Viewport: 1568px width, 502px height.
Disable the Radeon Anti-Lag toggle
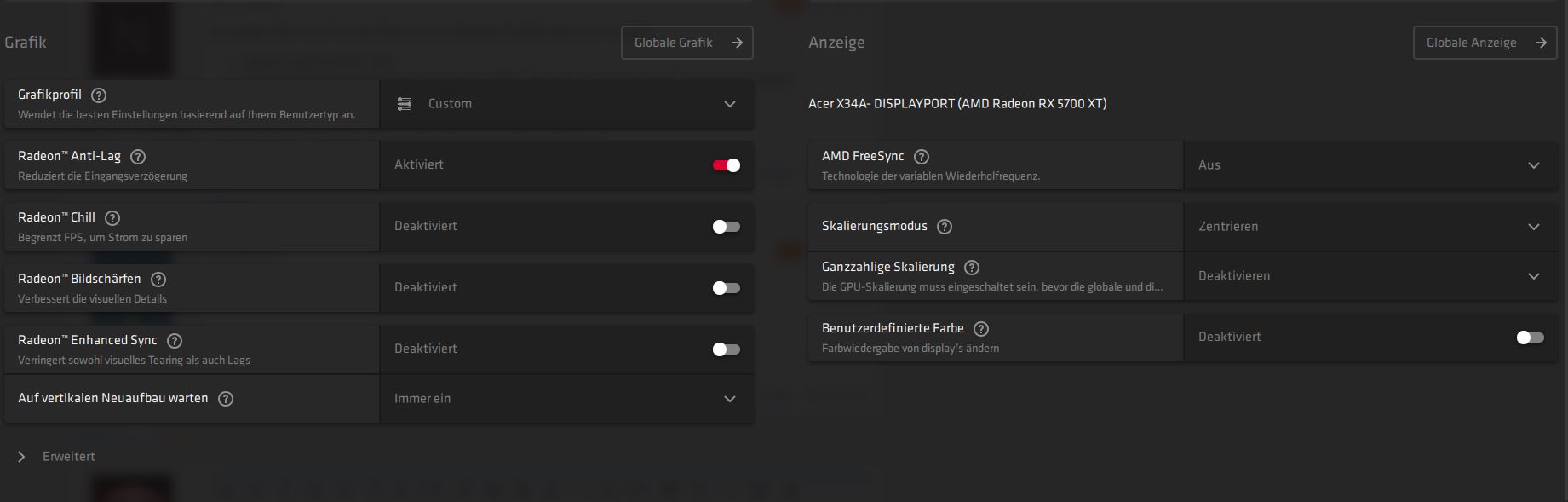727,165
